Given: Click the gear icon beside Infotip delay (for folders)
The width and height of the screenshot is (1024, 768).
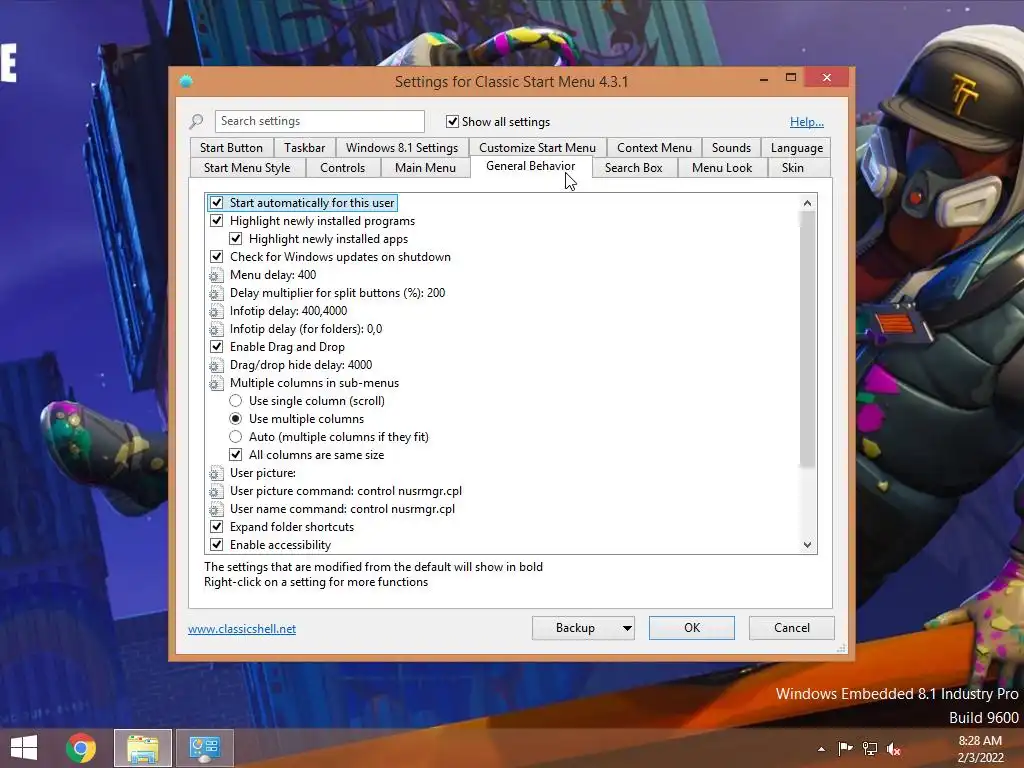Looking at the screenshot, I should [216, 329].
